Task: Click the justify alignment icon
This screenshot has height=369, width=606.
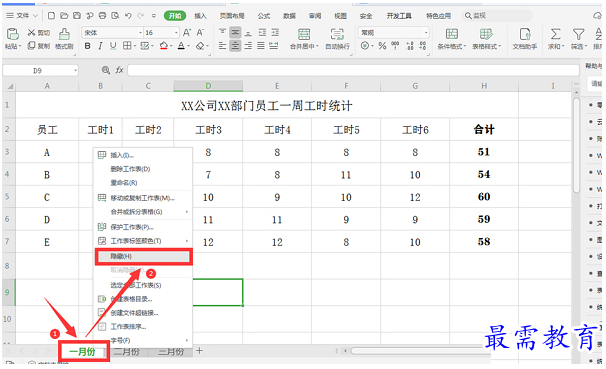Action: pyautogui.click(x=261, y=46)
